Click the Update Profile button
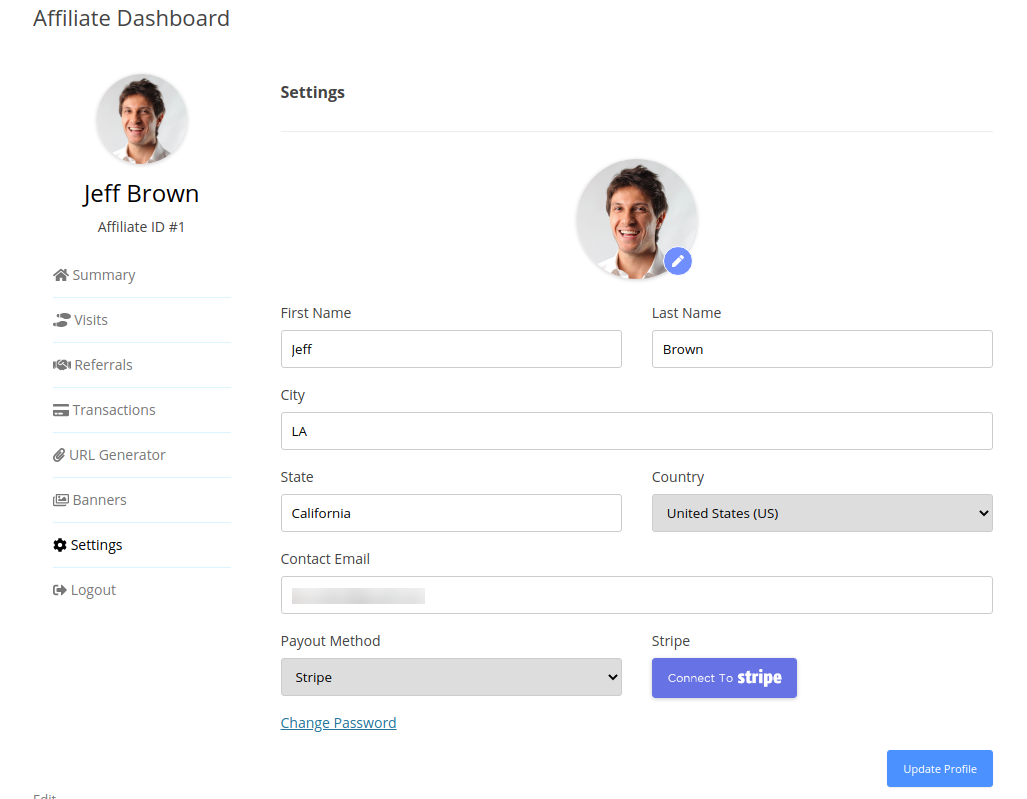The height and width of the screenshot is (799, 1027). pyautogui.click(x=940, y=769)
